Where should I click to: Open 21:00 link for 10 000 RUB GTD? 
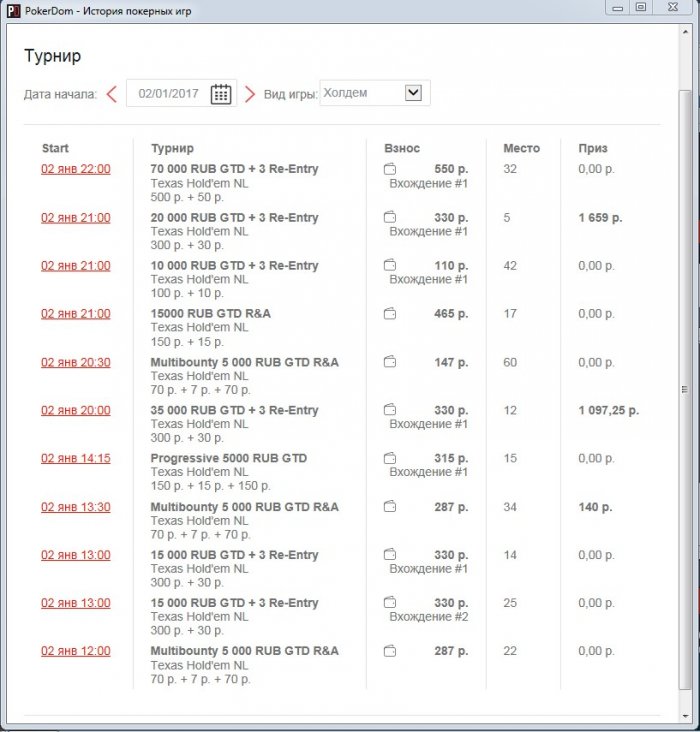tap(76, 266)
